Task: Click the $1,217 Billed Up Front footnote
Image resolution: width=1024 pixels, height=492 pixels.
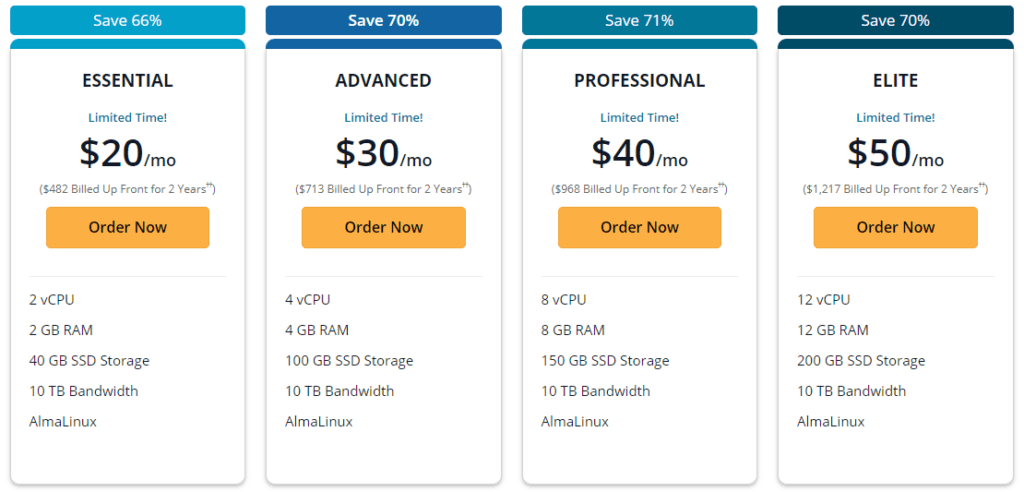Action: pyautogui.click(x=895, y=188)
